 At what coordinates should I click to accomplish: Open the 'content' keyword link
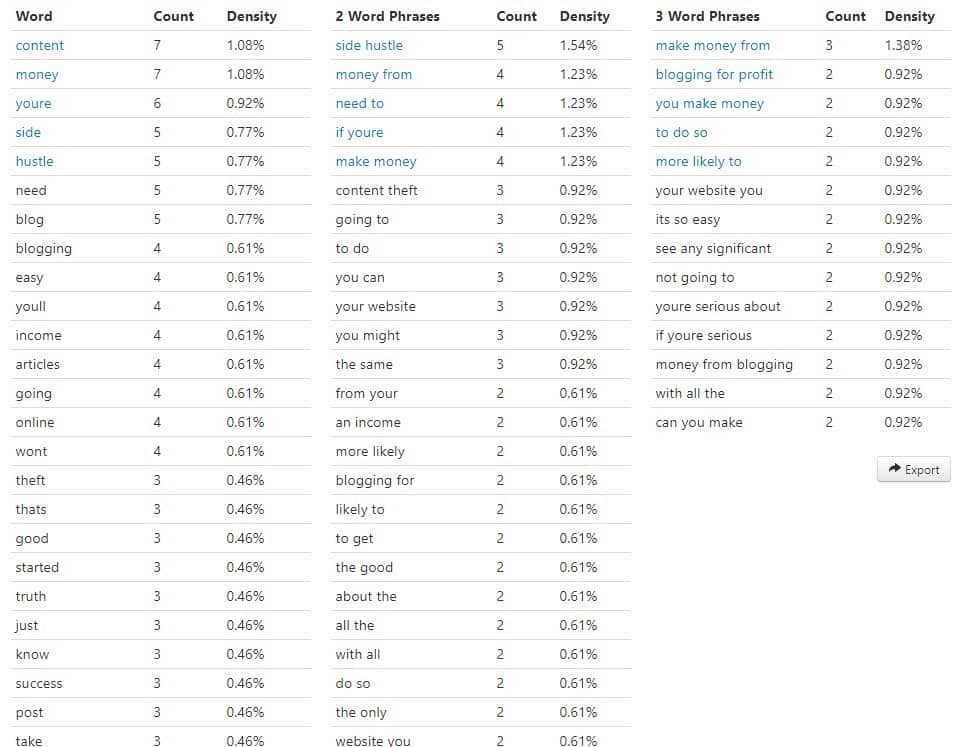coord(40,45)
